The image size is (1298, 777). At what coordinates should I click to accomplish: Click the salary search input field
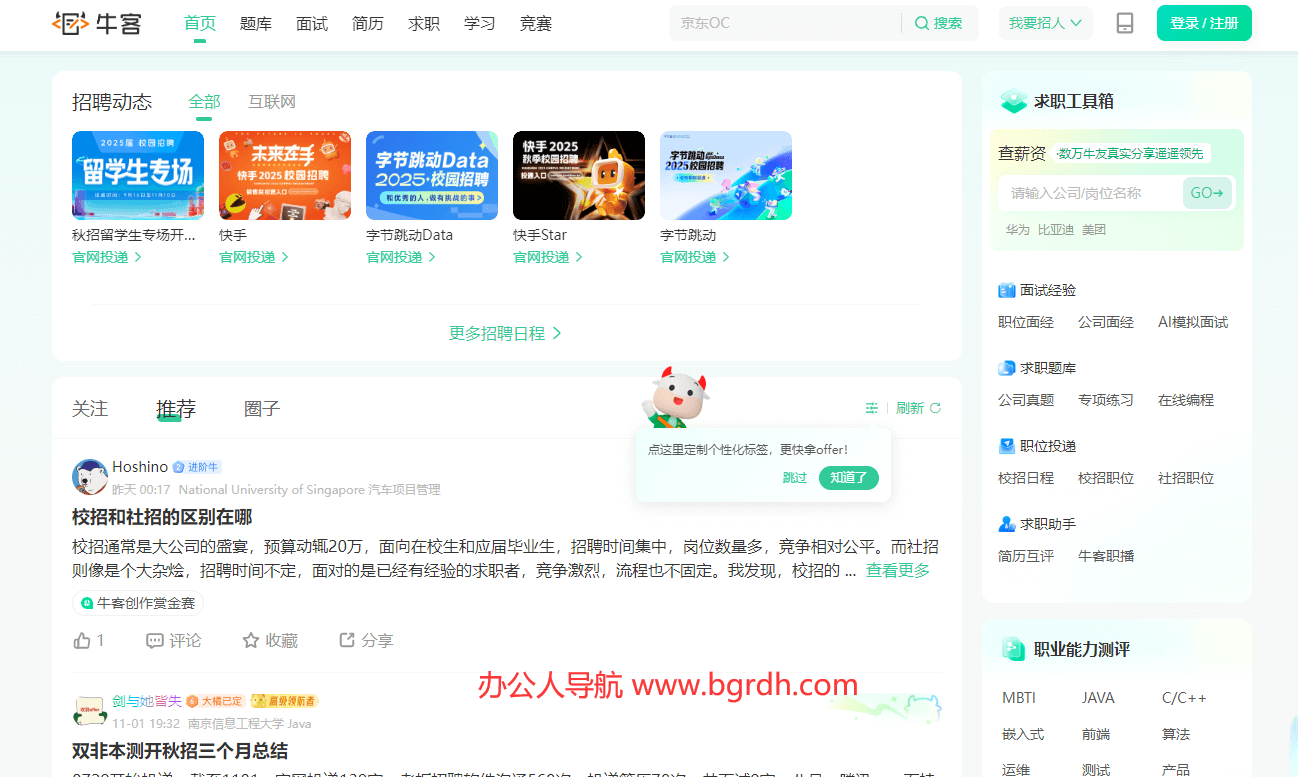1088,193
